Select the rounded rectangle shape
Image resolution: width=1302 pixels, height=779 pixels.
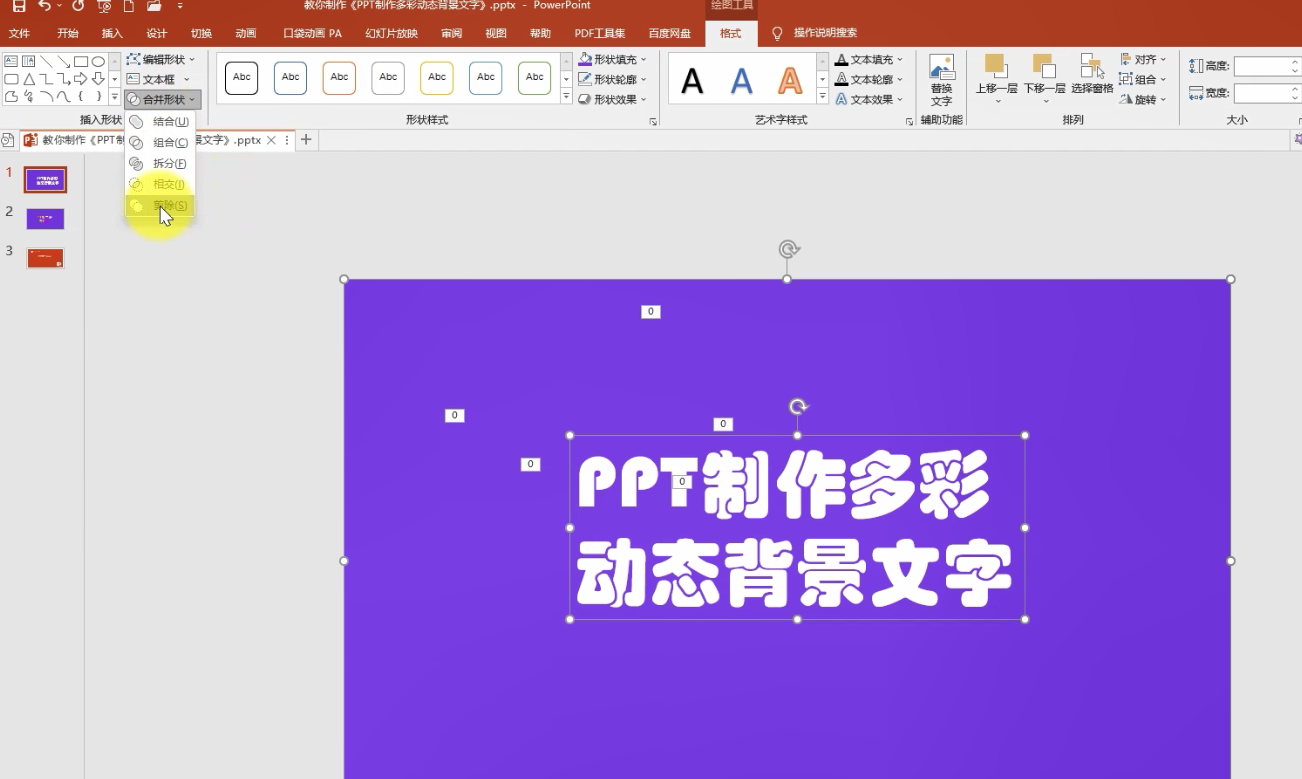[x=11, y=79]
